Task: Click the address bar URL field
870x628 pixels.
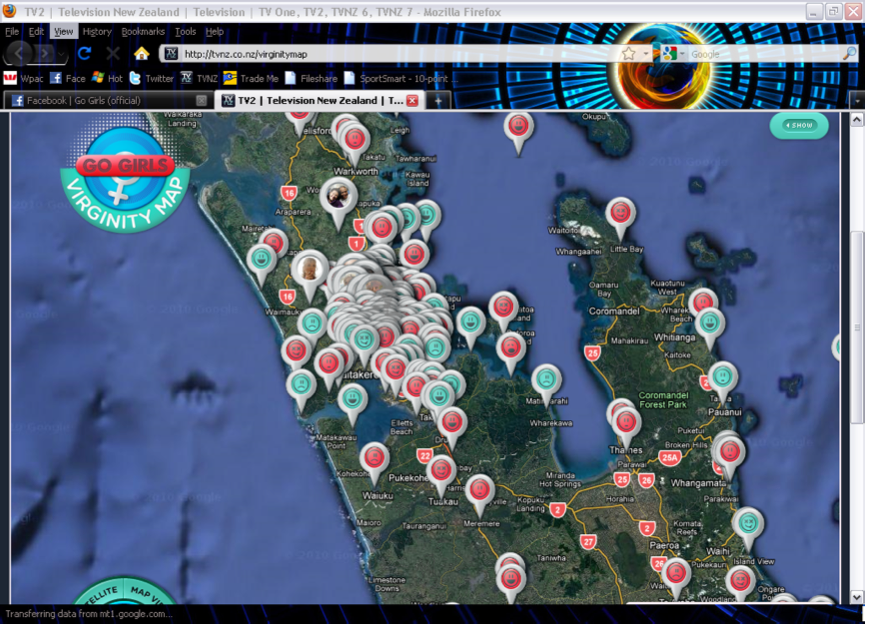Action: click(x=405, y=54)
